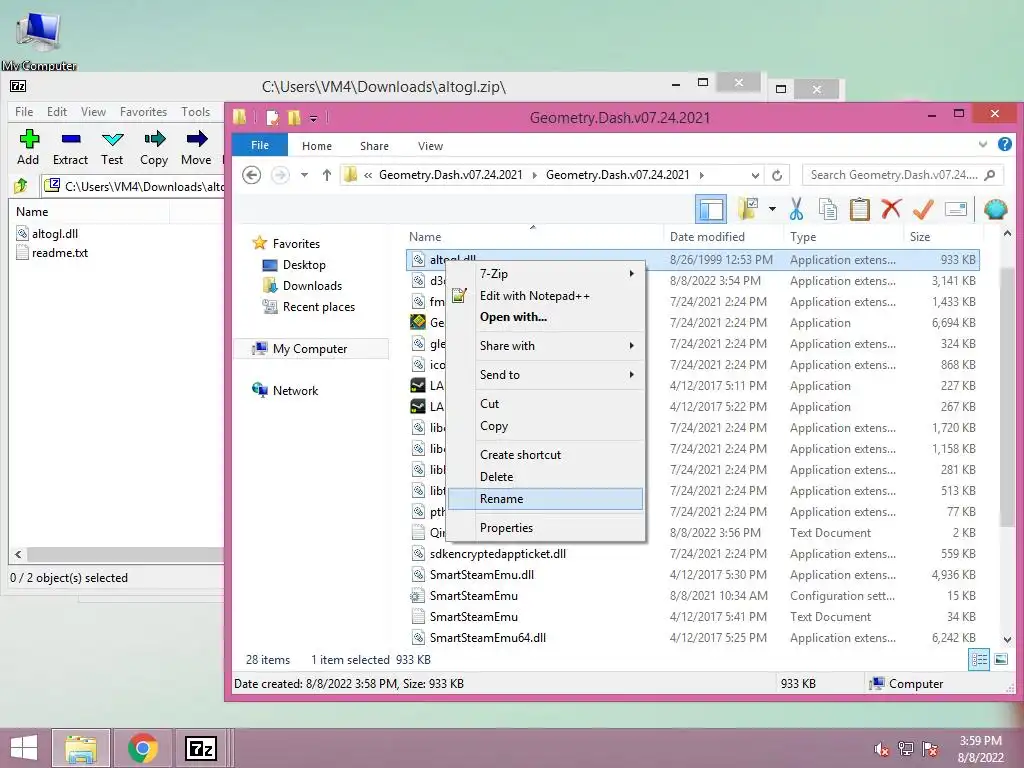Open the View ribbon tab
The width and height of the screenshot is (1024, 768).
(x=430, y=146)
